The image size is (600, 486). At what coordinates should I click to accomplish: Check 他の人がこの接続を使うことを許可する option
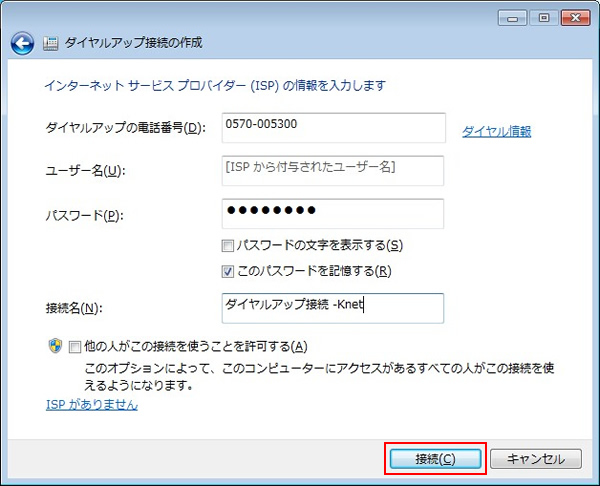[75, 347]
